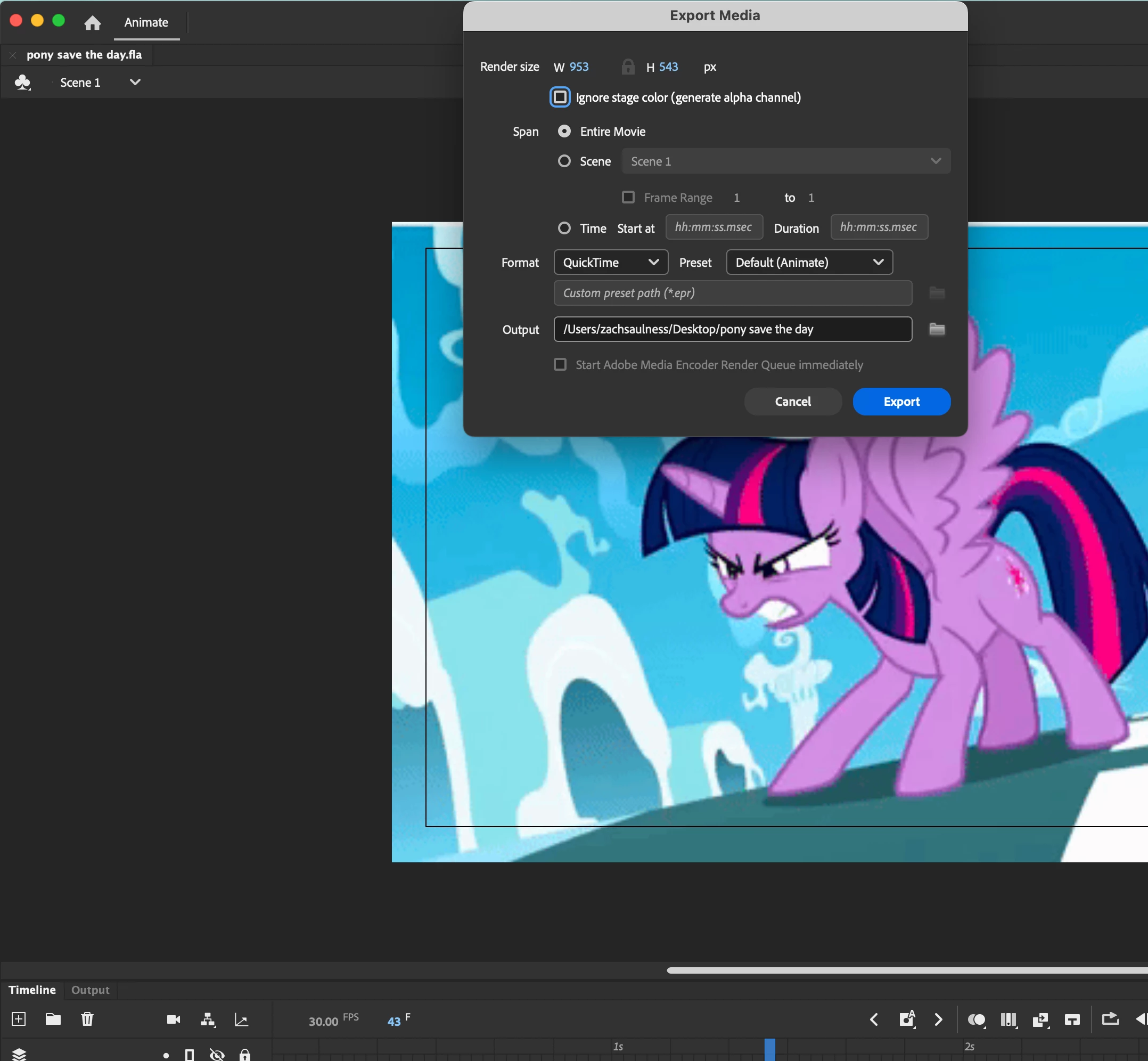Click the Cancel button
Image resolution: width=1148 pixels, height=1061 pixels.
point(793,401)
